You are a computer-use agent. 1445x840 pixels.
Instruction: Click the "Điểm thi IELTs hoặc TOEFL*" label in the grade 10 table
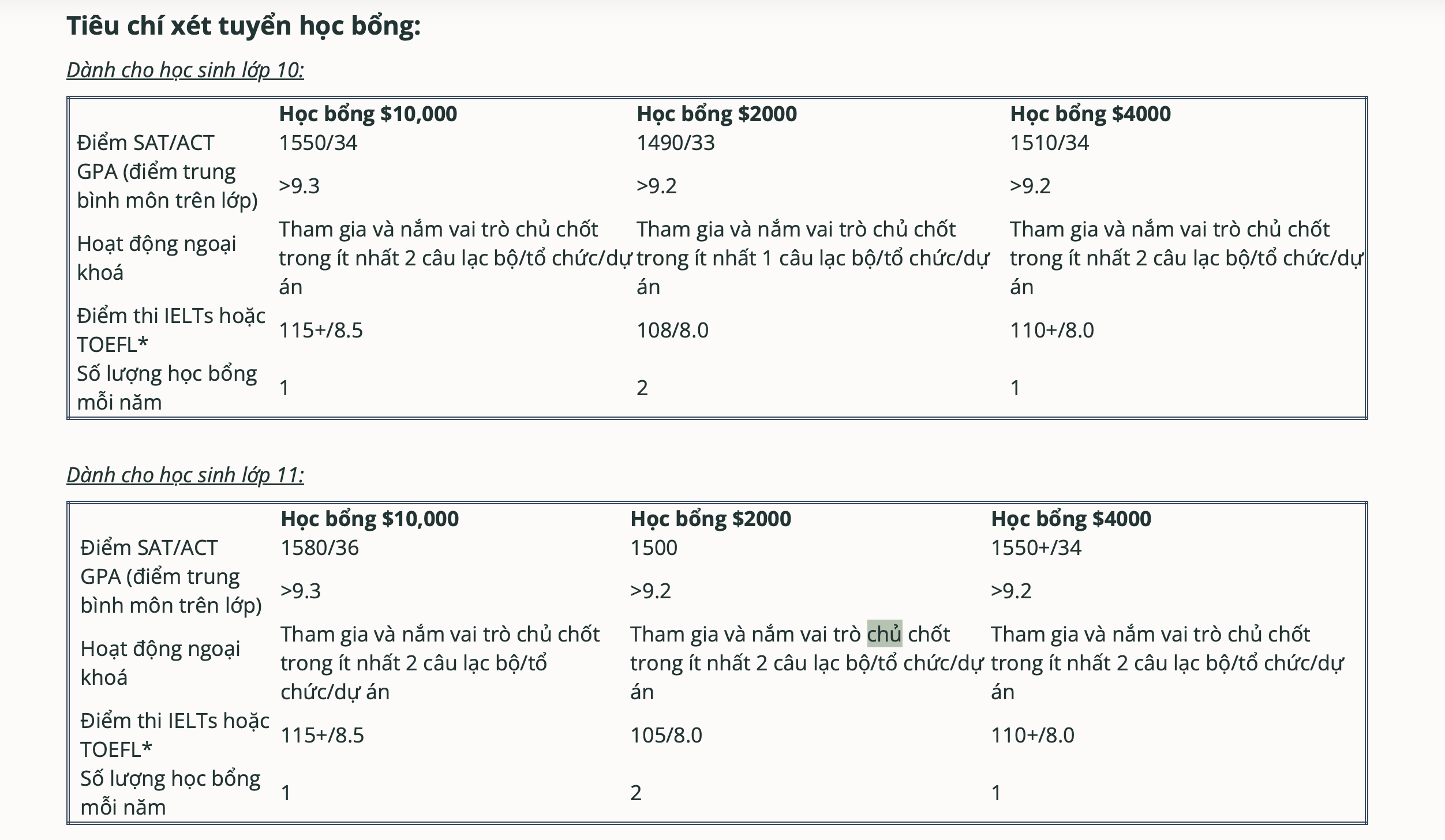coord(171,330)
